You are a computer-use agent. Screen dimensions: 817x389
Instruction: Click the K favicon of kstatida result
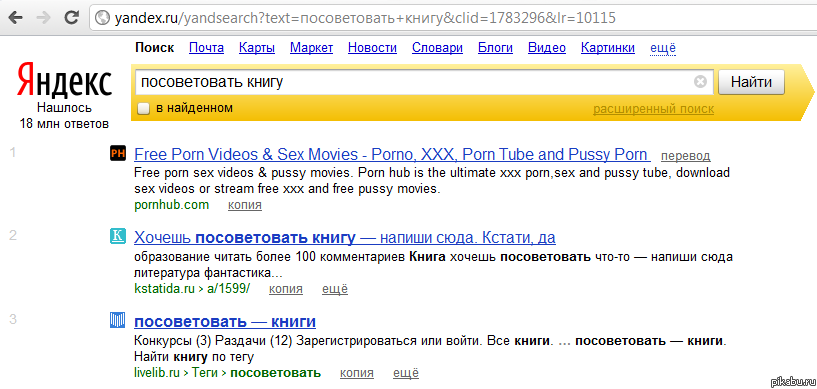click(x=118, y=236)
